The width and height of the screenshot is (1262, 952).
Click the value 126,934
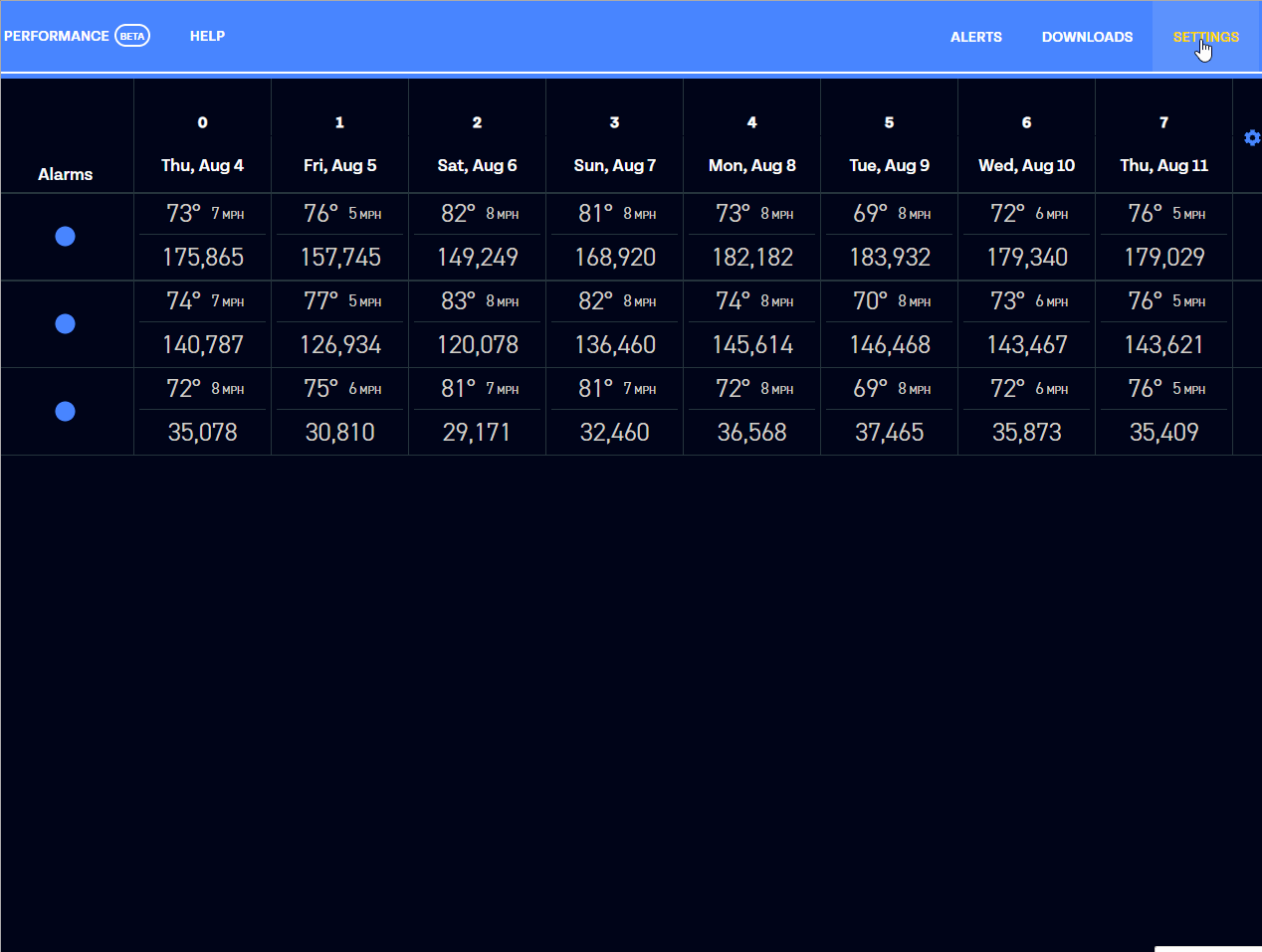340,345
